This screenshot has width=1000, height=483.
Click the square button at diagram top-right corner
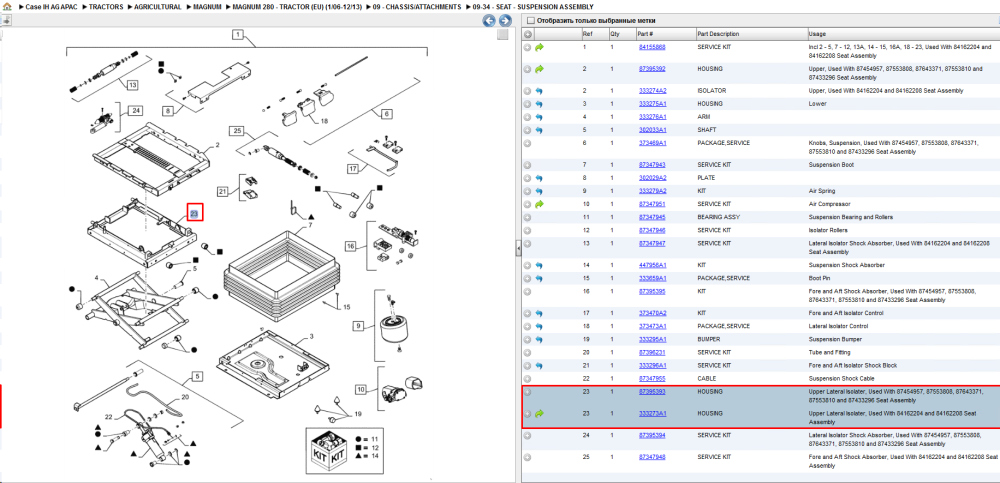503,34
